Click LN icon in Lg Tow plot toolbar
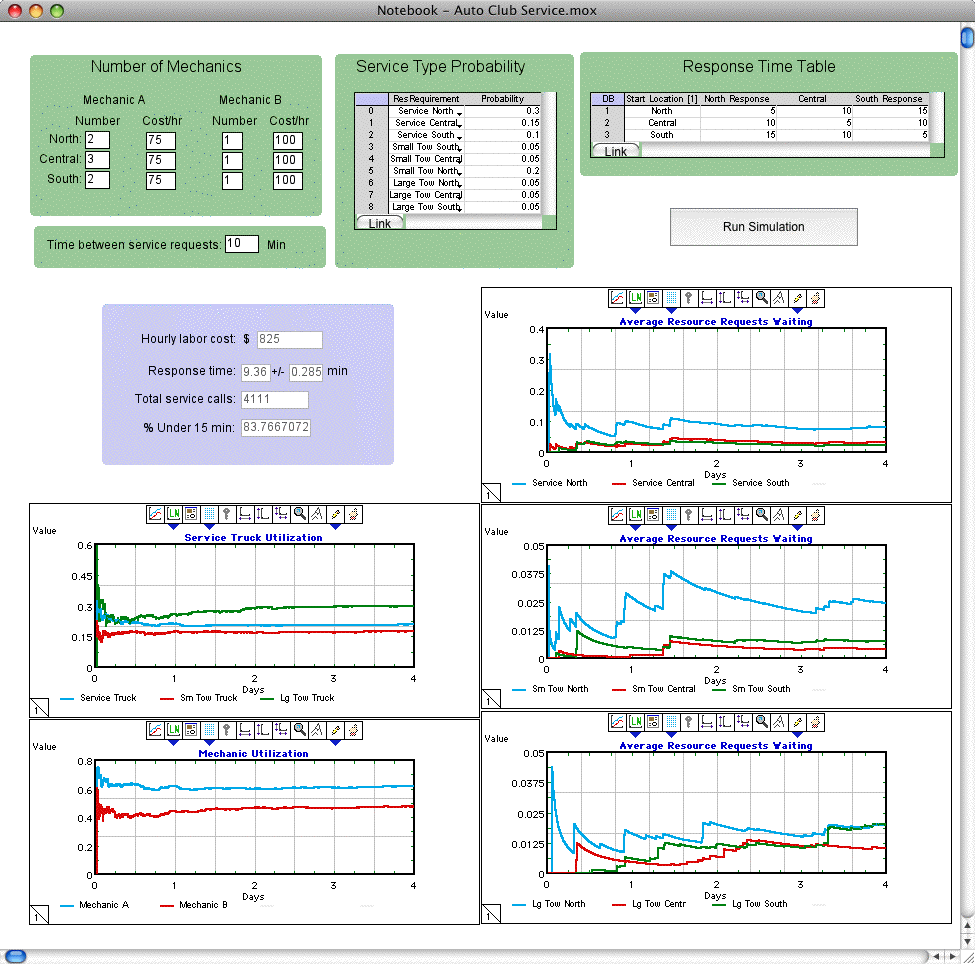Viewport: 975px width, 964px height. click(635, 722)
